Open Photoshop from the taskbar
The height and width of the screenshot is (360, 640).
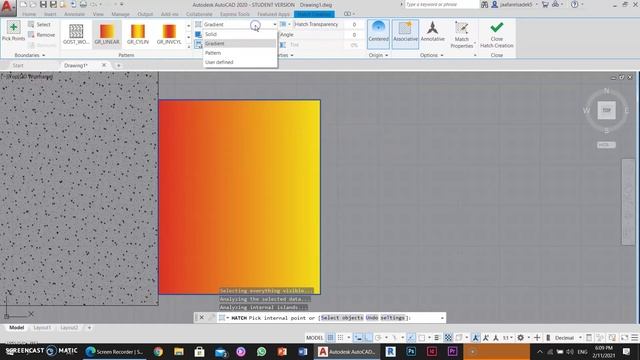(x=411, y=351)
